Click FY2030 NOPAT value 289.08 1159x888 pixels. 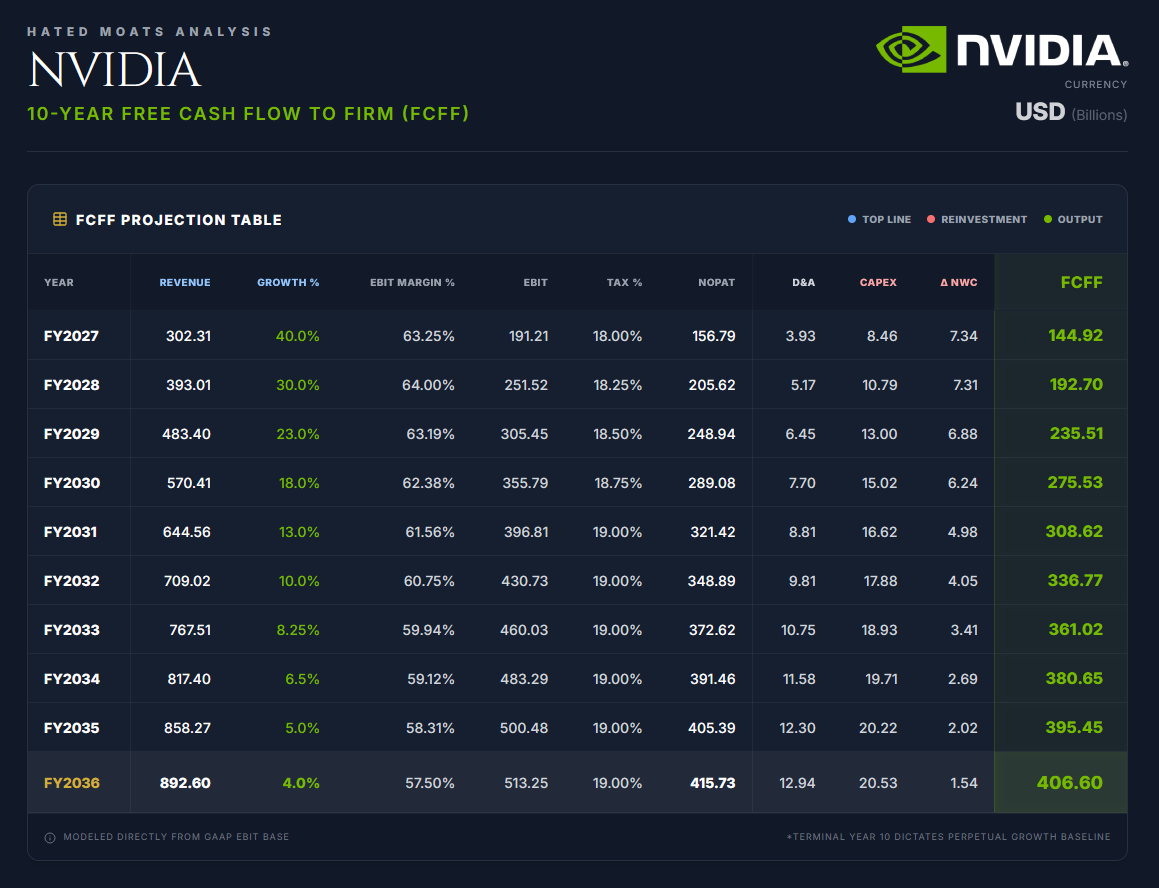coord(712,483)
